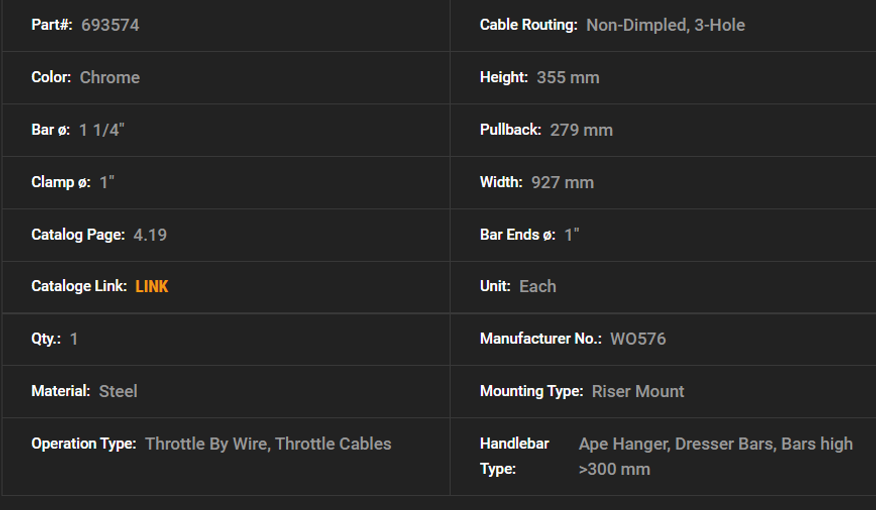
Task: Click the Color value Chrome
Action: point(110,78)
